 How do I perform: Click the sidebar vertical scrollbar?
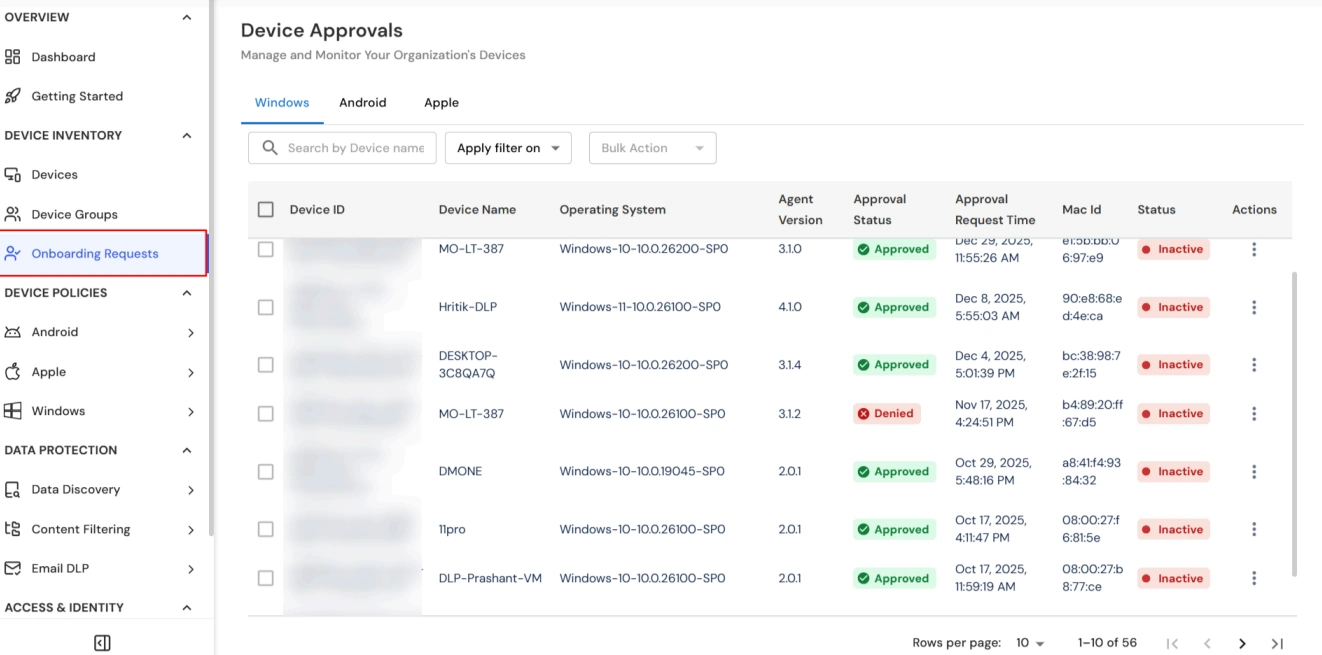(x=210, y=270)
